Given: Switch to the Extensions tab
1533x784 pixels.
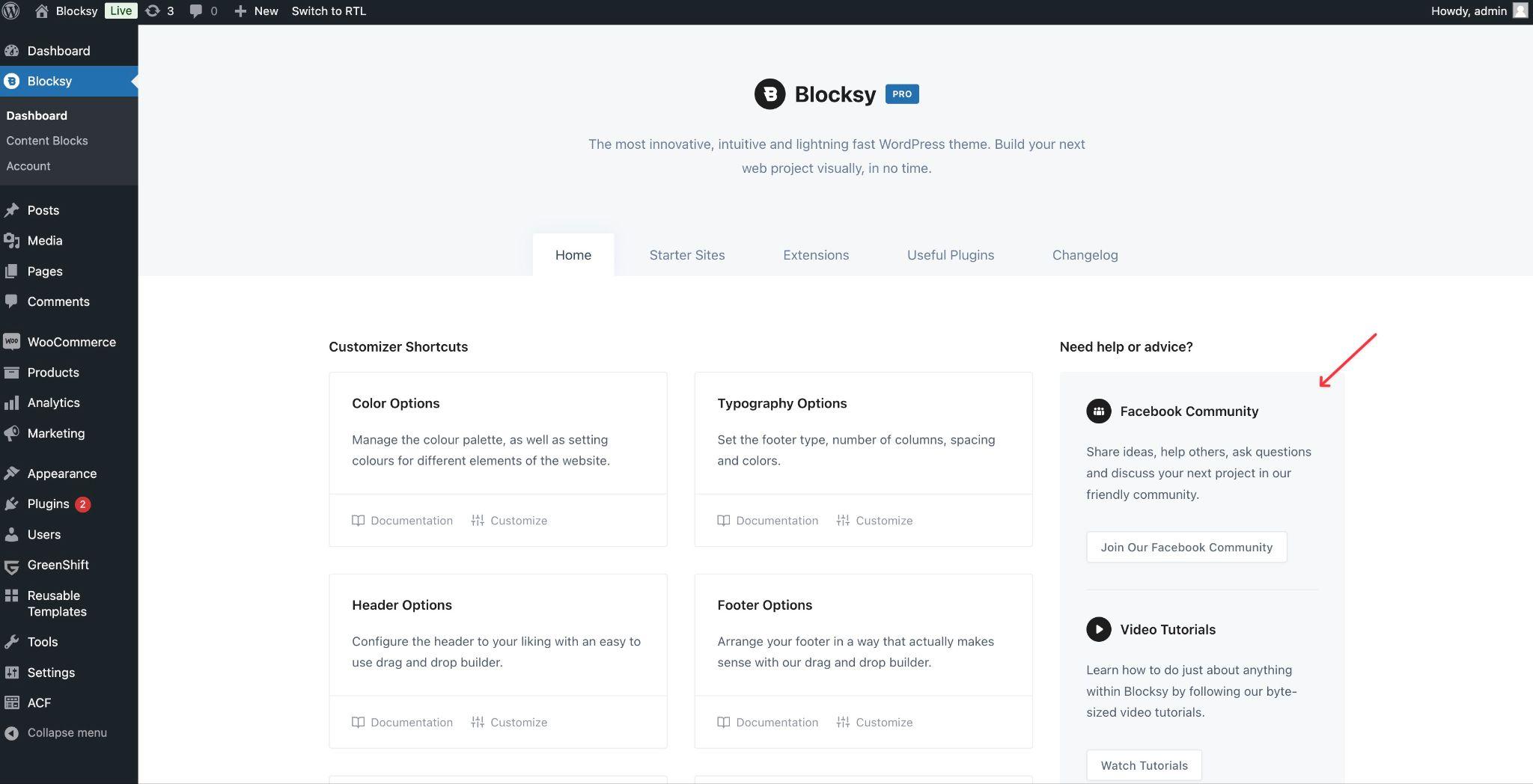Looking at the screenshot, I should tap(816, 255).
